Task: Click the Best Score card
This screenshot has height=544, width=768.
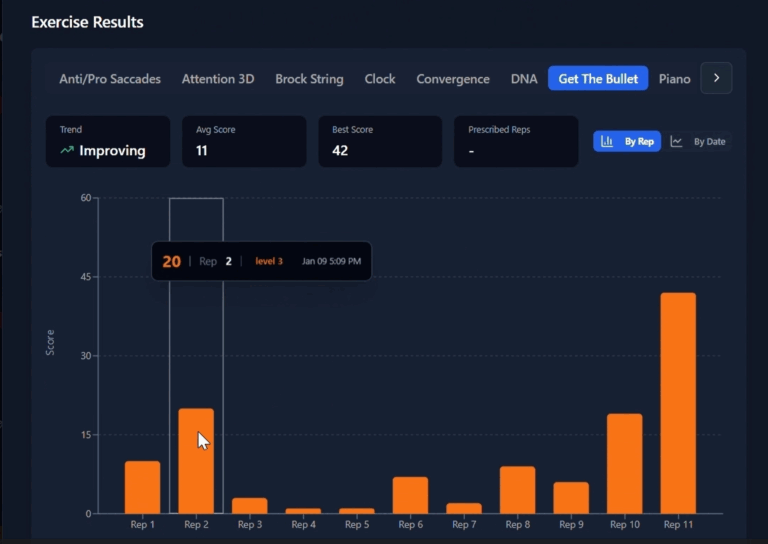Action: click(380, 142)
